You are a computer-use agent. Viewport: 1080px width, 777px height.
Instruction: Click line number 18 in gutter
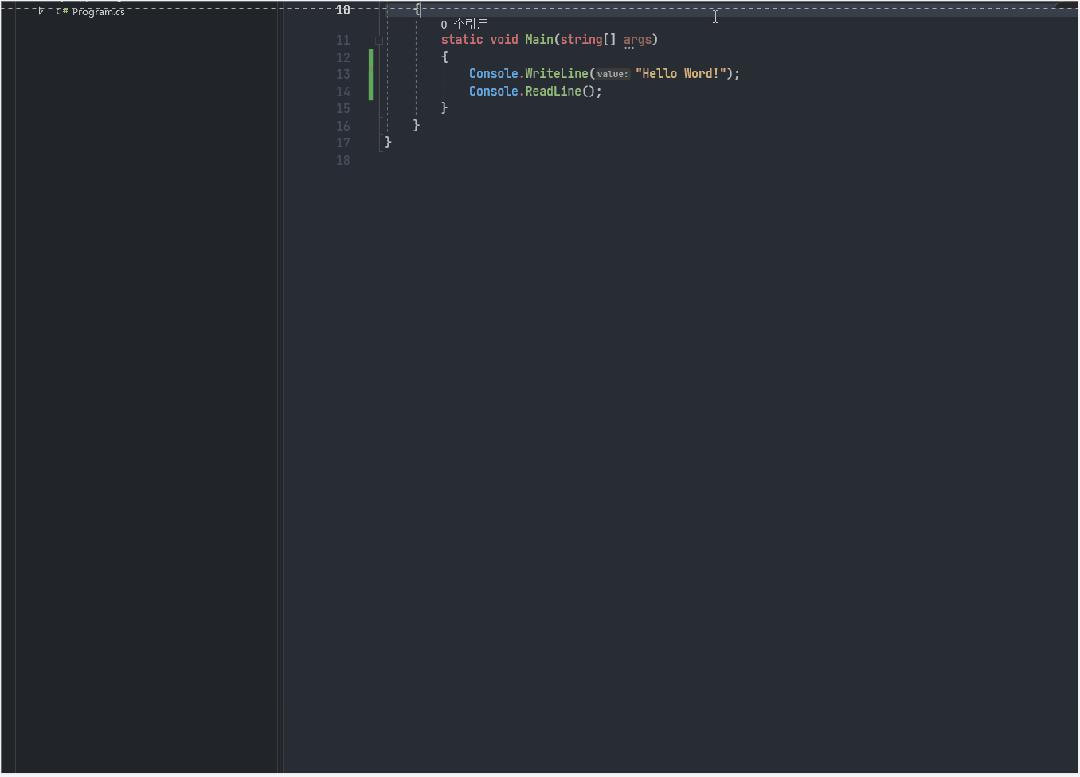[343, 160]
